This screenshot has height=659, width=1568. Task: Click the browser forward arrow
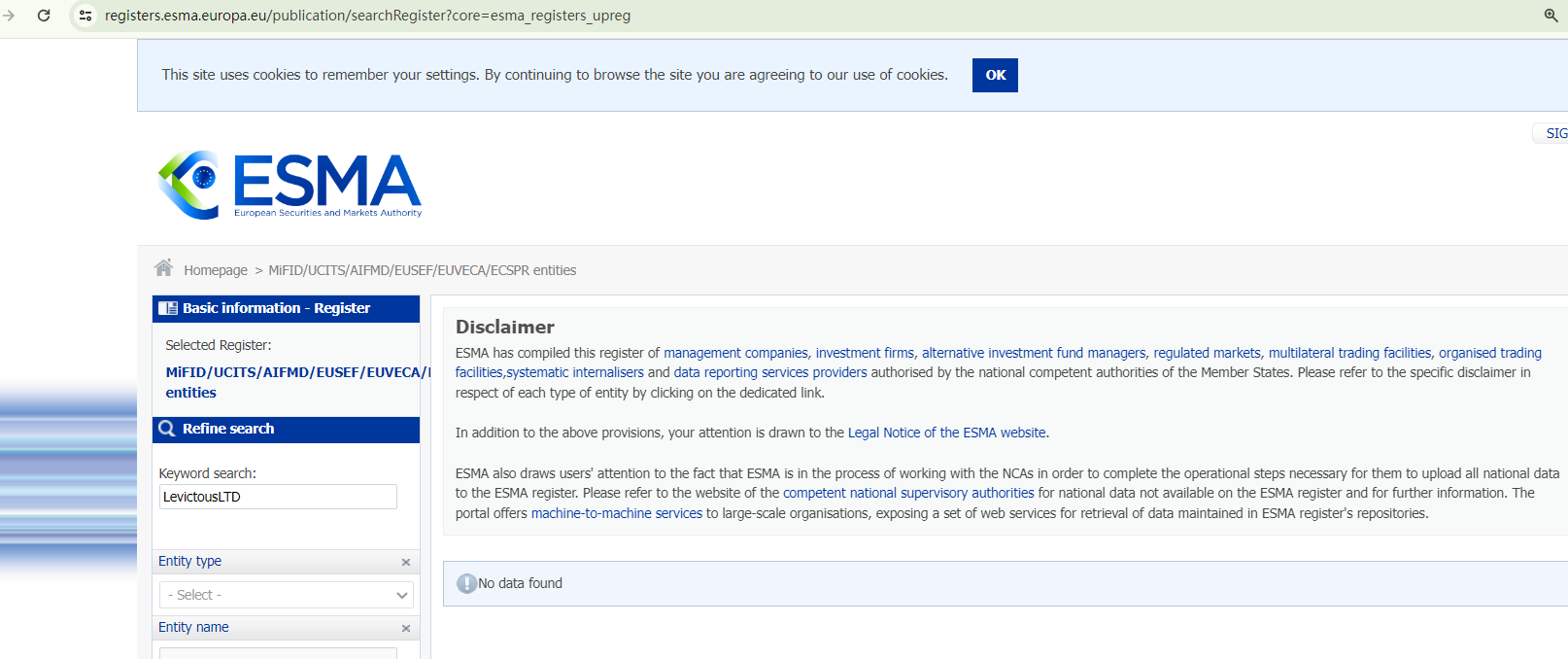click(x=10, y=16)
